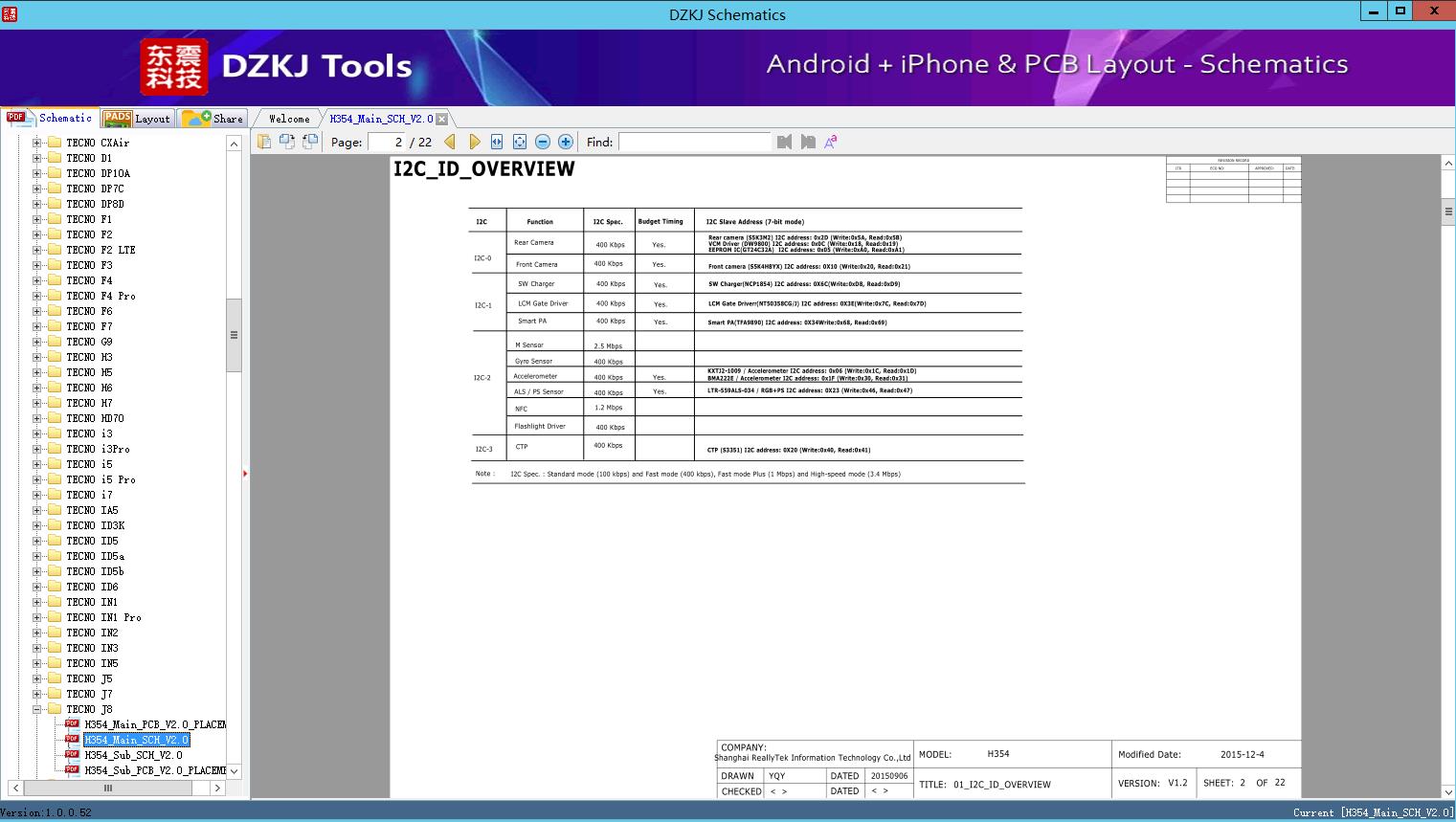Go to the next page arrow
Screen dimensions: 1456x822
coord(474,142)
